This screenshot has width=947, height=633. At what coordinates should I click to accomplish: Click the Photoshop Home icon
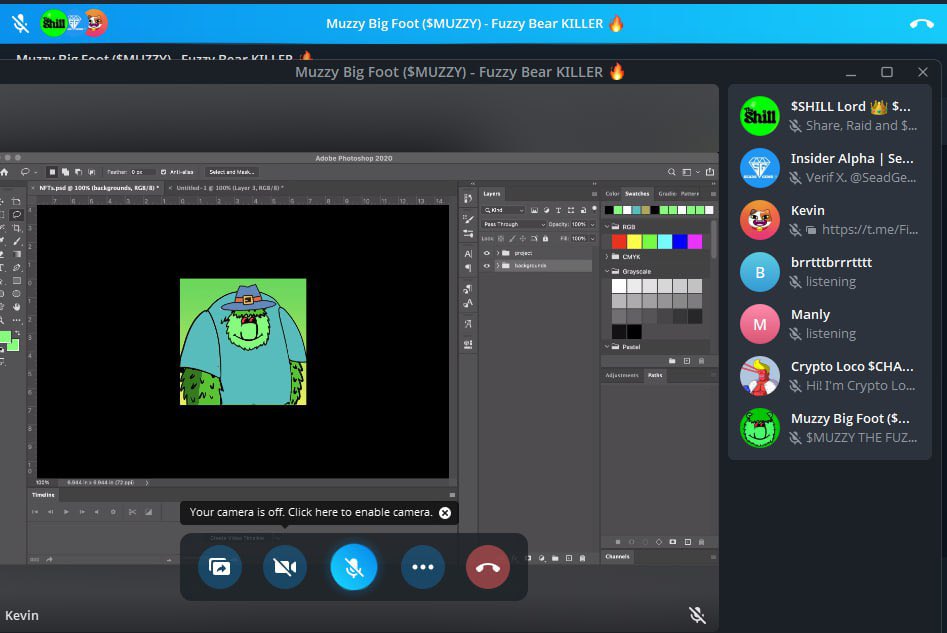(5, 172)
